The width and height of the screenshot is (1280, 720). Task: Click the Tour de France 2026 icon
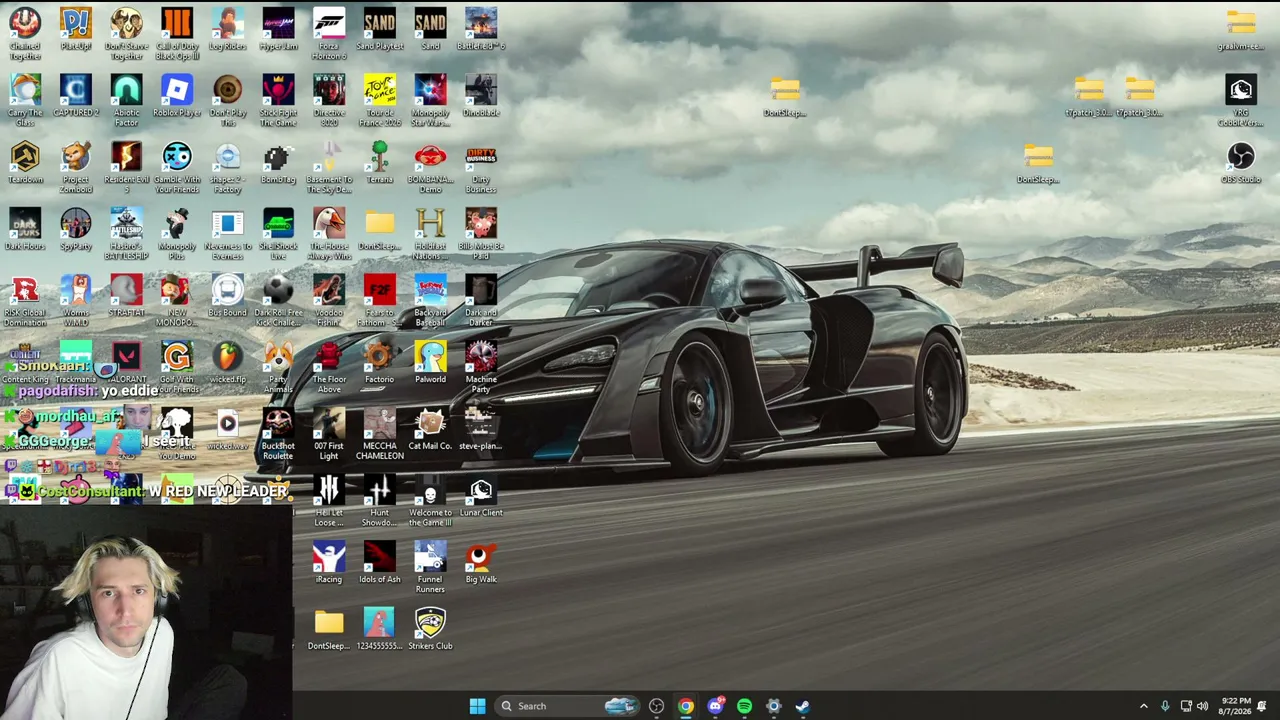pyautogui.click(x=380, y=100)
